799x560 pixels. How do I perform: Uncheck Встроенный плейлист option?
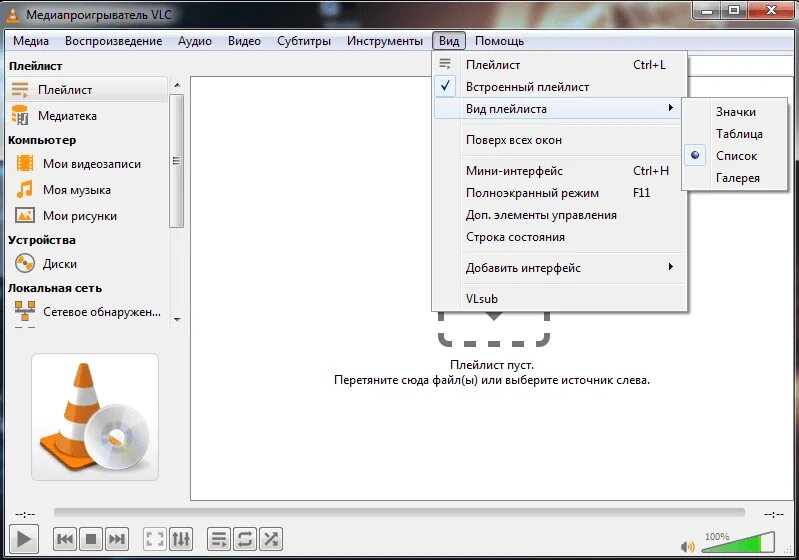[x=560, y=87]
